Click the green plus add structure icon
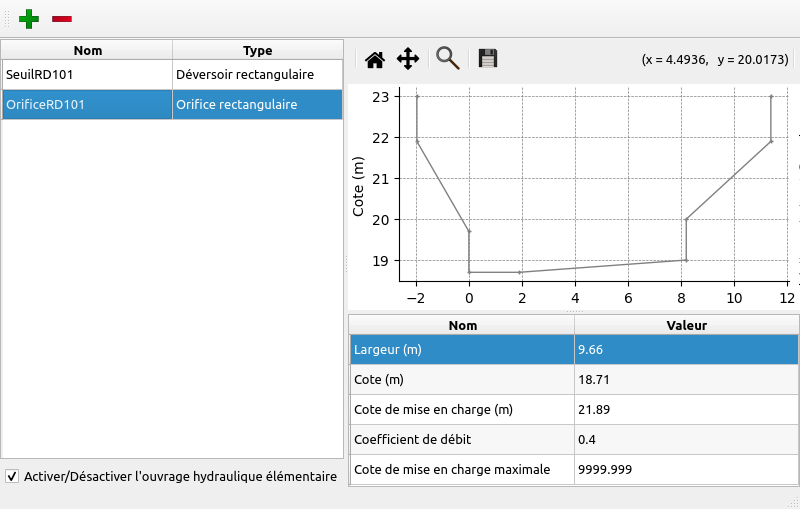Image resolution: width=800 pixels, height=509 pixels. (x=30, y=19)
